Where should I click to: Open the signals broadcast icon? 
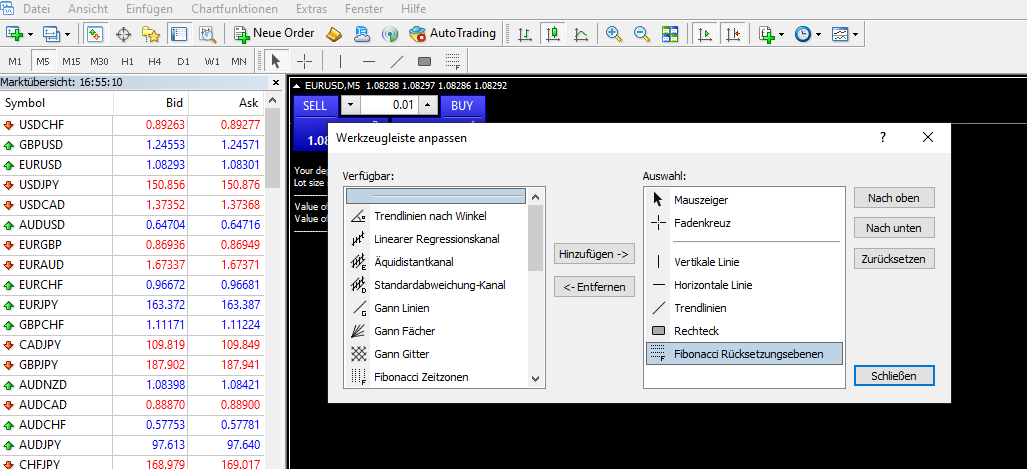click(x=390, y=33)
